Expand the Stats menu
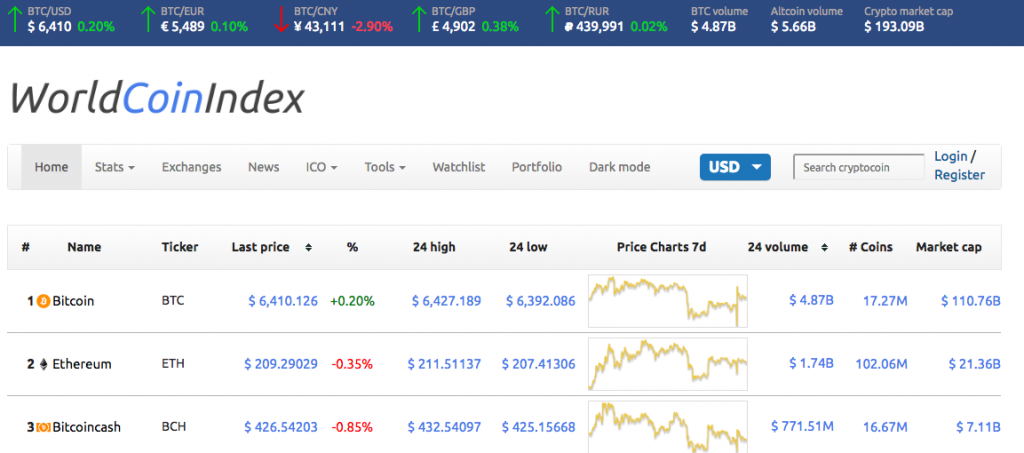1024x453 pixels. coord(114,167)
